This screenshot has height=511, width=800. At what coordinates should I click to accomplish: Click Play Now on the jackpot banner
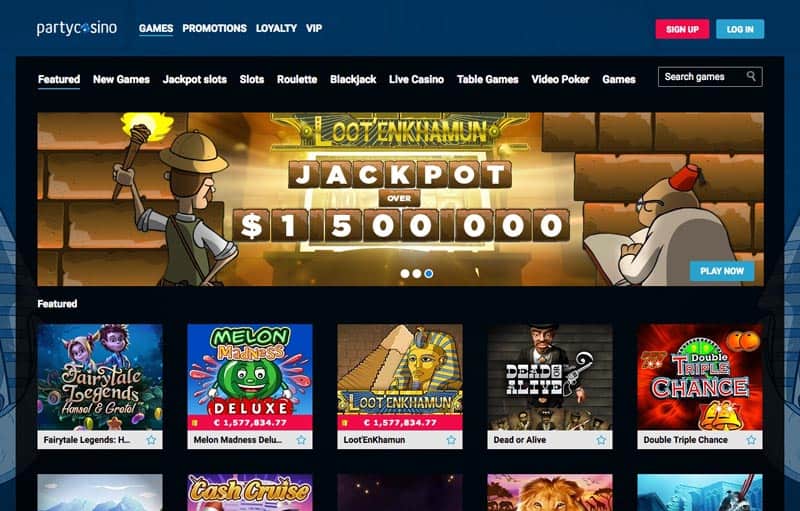(722, 271)
